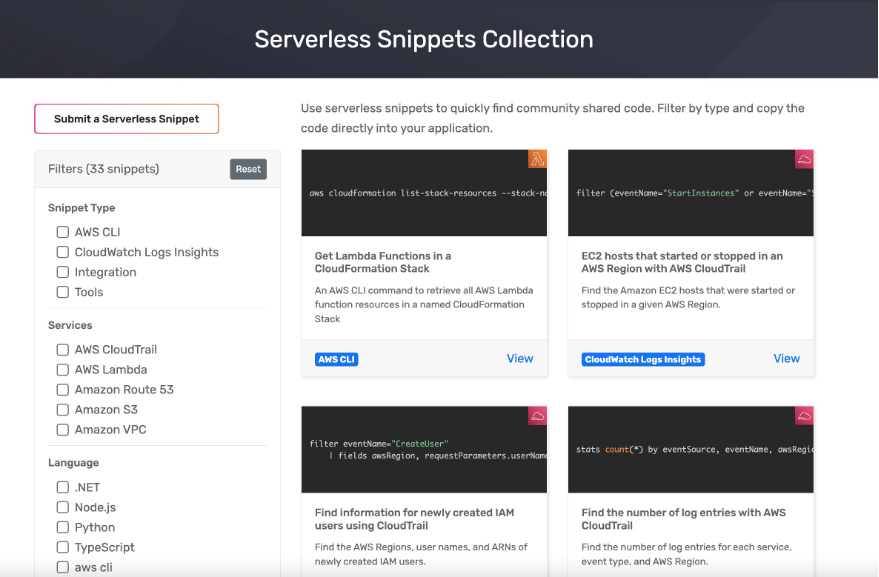Open the cloudformation list-stack-resources code preview
Image resolution: width=879 pixels, height=577 pixels.
pos(424,193)
